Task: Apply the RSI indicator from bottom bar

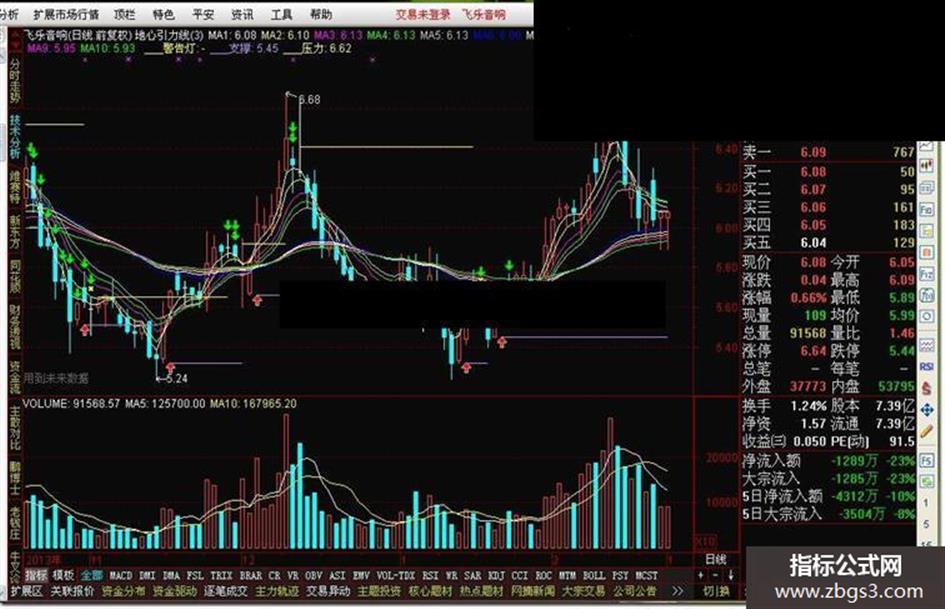Action: 430,576
